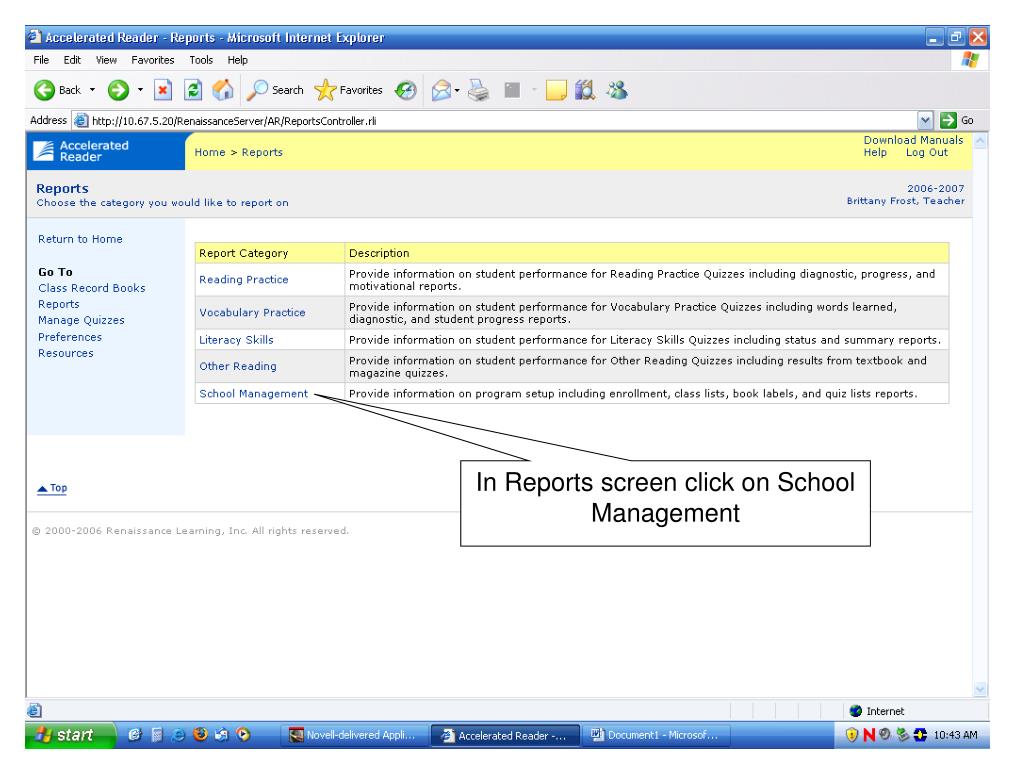Image resolution: width=1024 pixels, height=768 pixels.
Task: Choose the Other Reading report link
Action: pyautogui.click(x=238, y=366)
